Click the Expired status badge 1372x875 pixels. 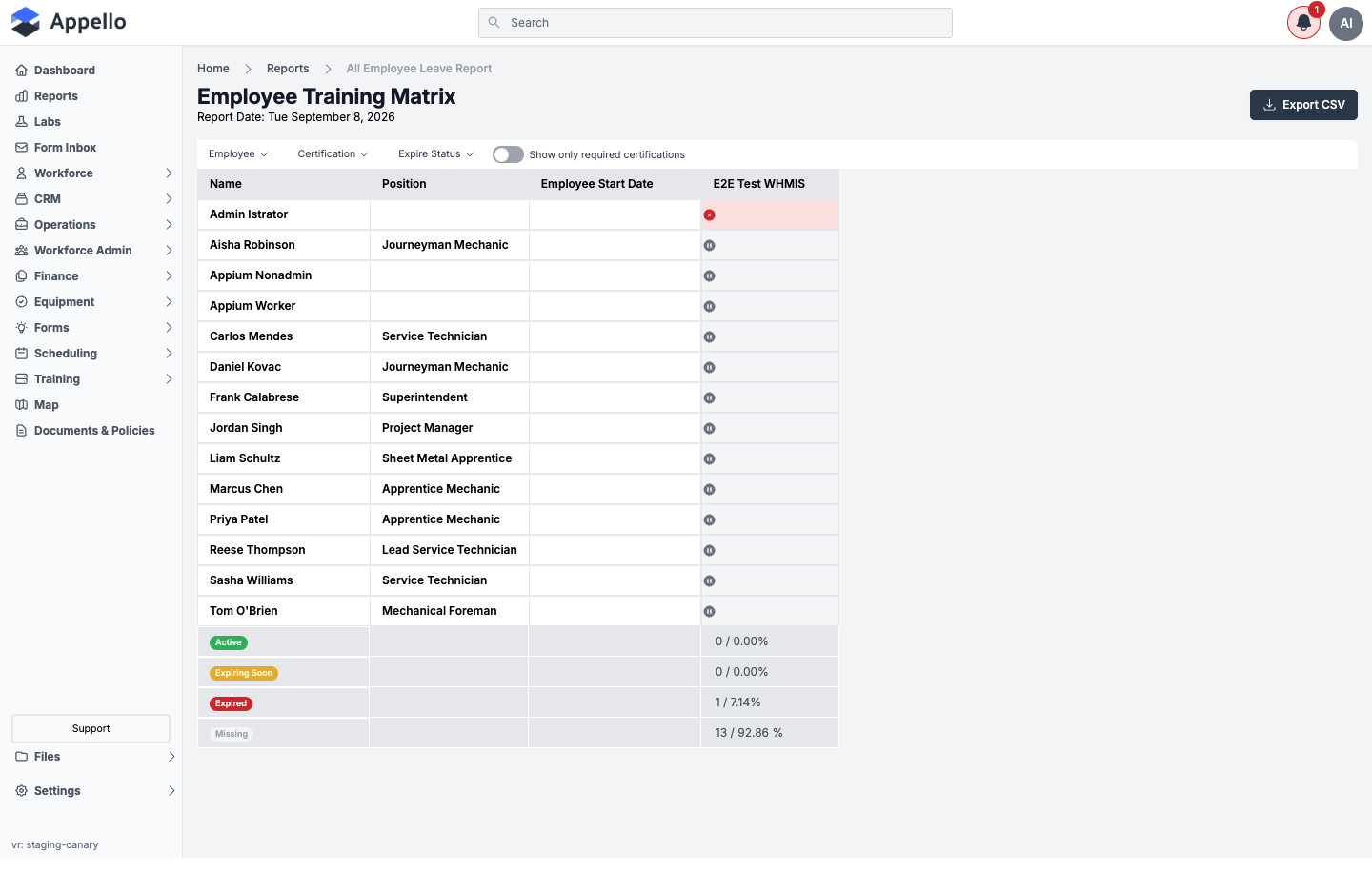(231, 704)
